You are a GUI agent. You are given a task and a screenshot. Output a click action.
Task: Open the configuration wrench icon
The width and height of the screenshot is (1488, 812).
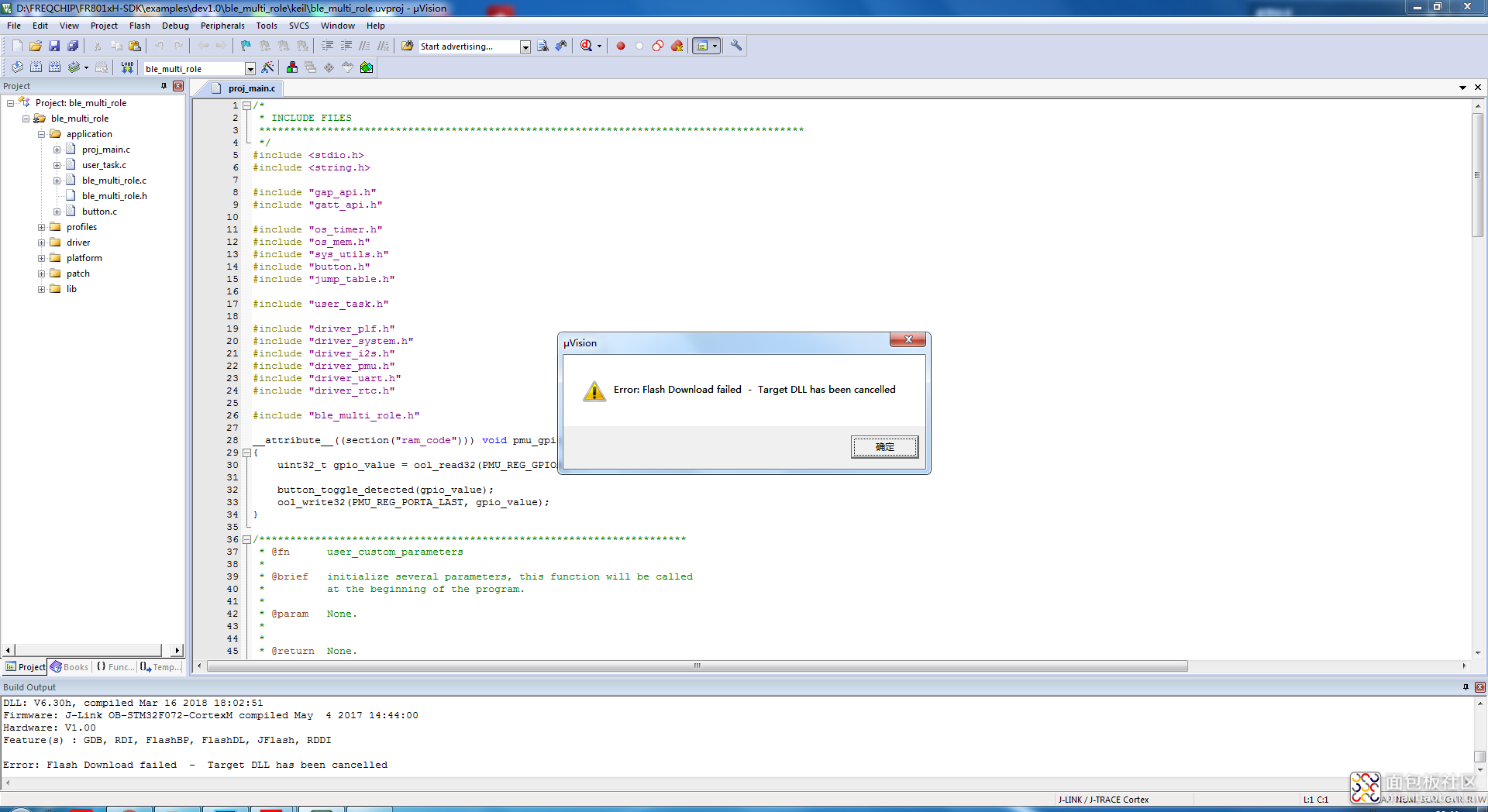click(x=736, y=46)
